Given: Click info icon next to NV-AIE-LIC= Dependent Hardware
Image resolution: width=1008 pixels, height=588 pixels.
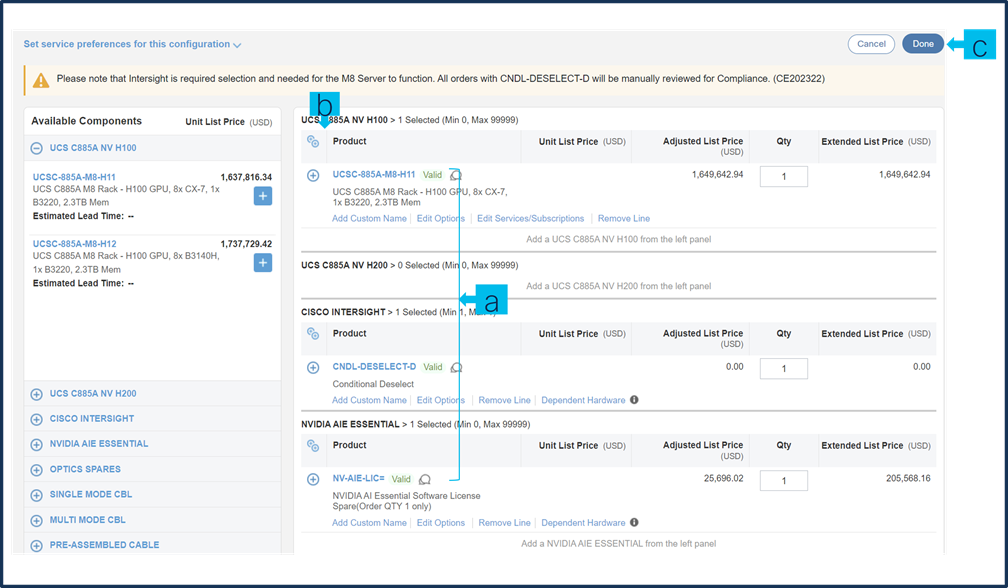Looking at the screenshot, I should tap(634, 522).
